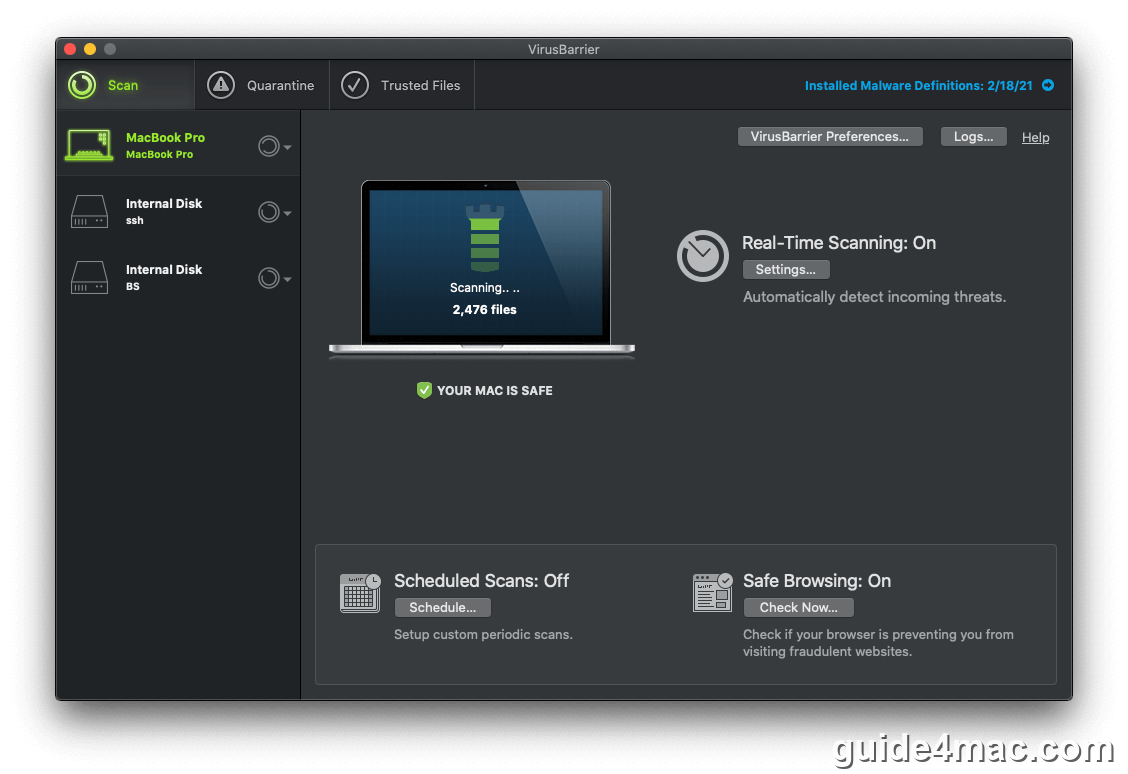The height and width of the screenshot is (774, 1128).
Task: Open VirusBarrier Preferences
Action: [830, 137]
